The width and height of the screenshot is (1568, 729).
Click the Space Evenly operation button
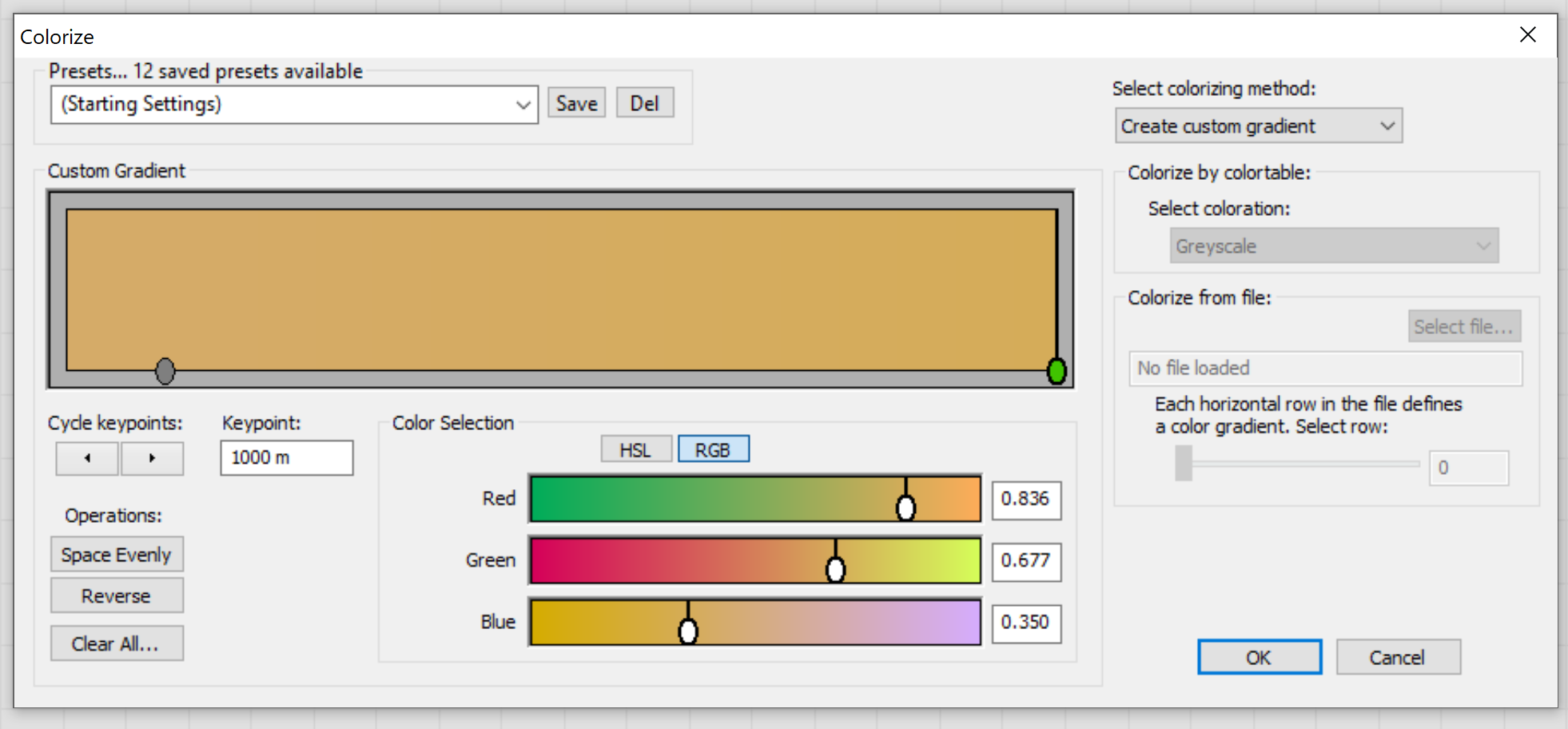pos(117,555)
